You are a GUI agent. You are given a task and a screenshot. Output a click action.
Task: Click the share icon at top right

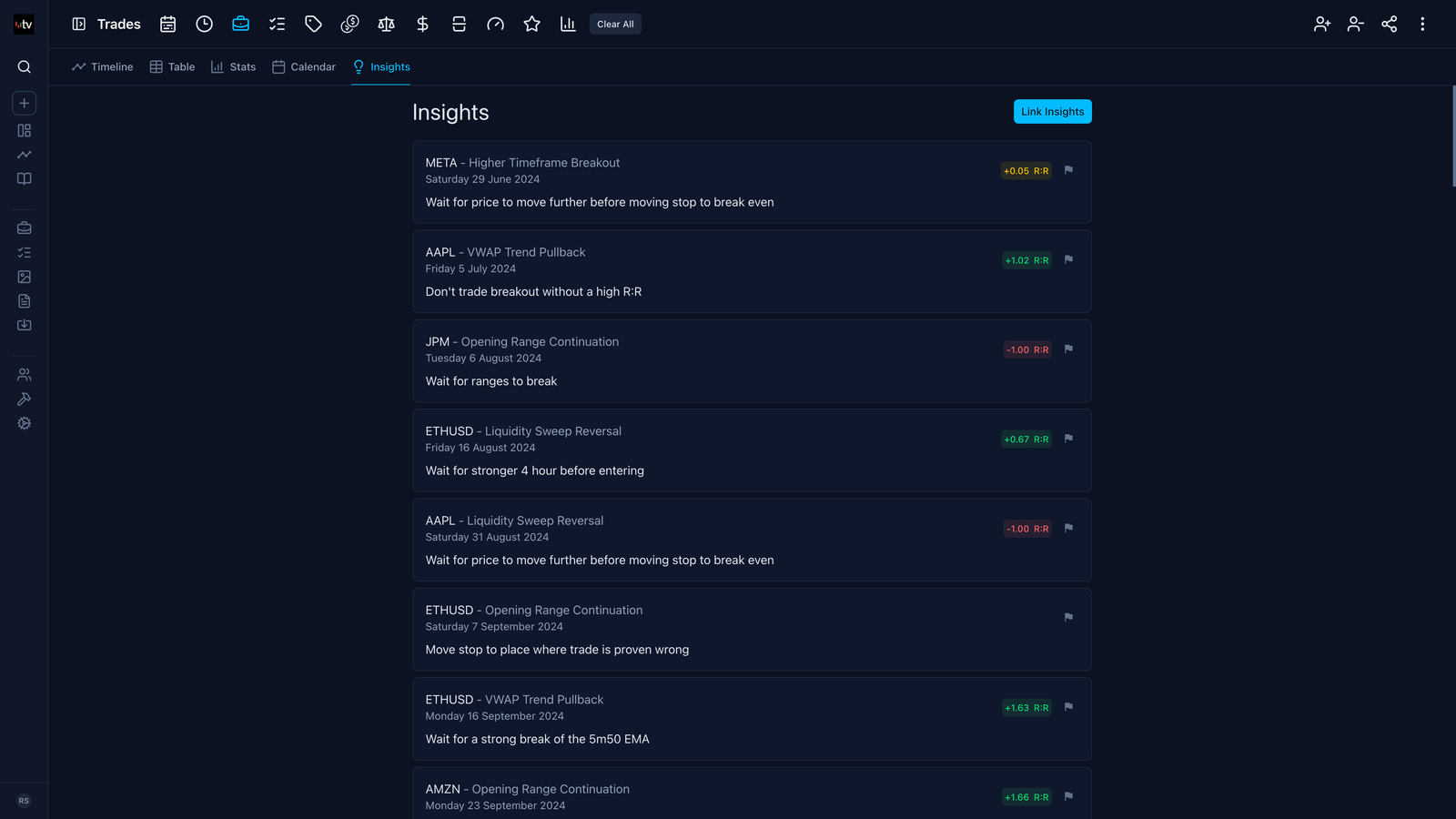coord(1389,25)
